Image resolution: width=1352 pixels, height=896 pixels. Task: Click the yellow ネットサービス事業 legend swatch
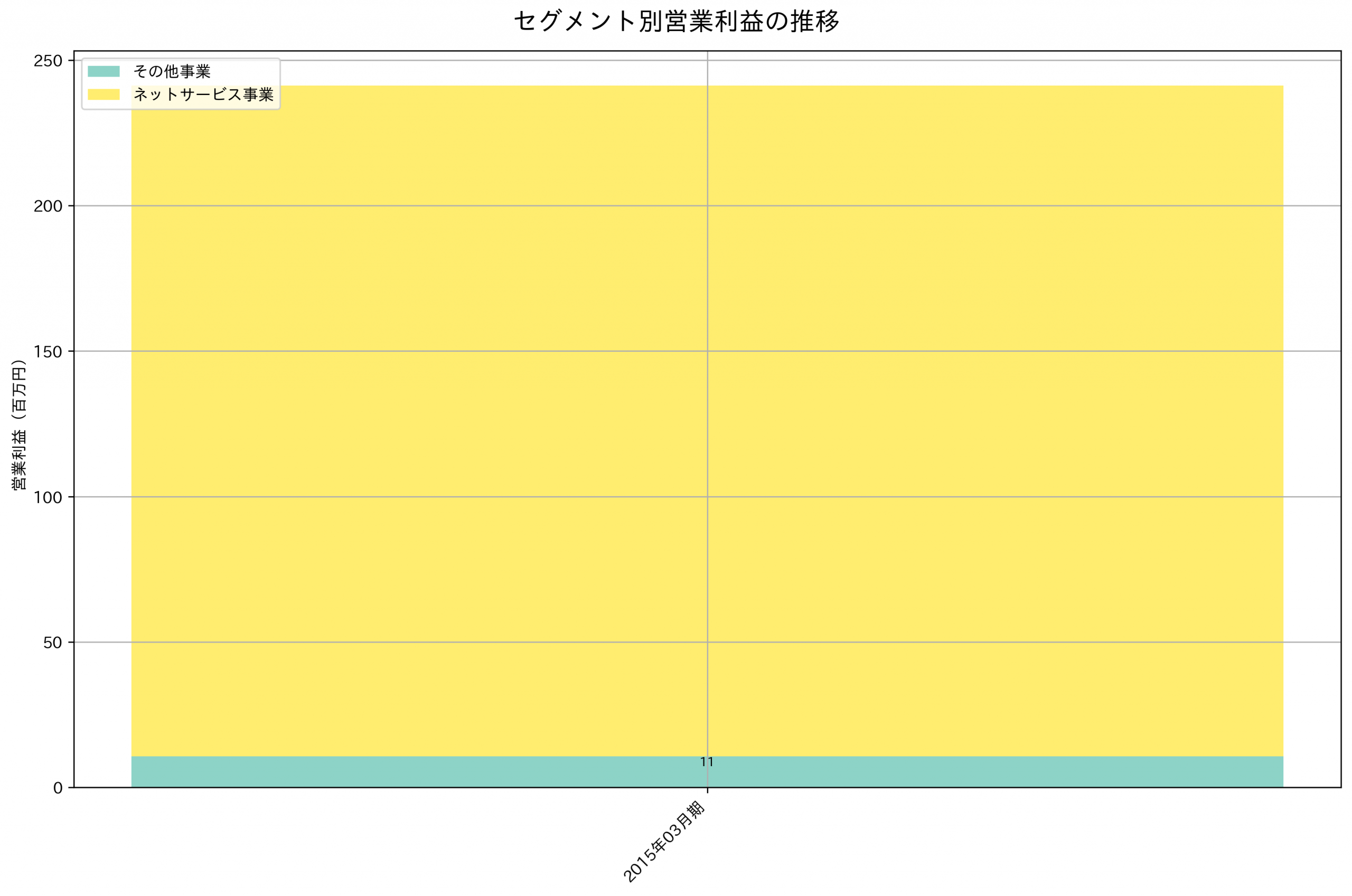click(104, 95)
